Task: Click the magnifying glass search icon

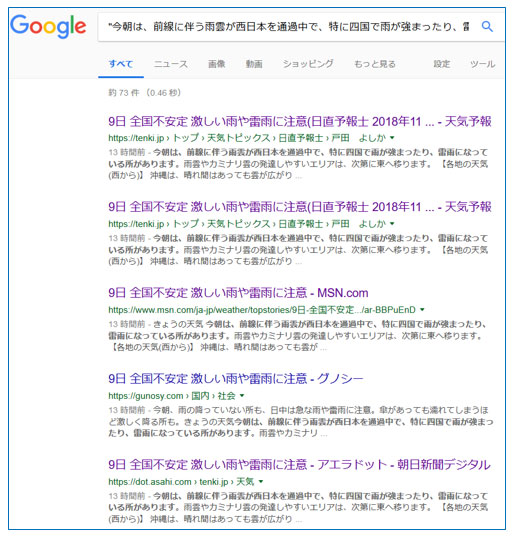Action: point(487,26)
